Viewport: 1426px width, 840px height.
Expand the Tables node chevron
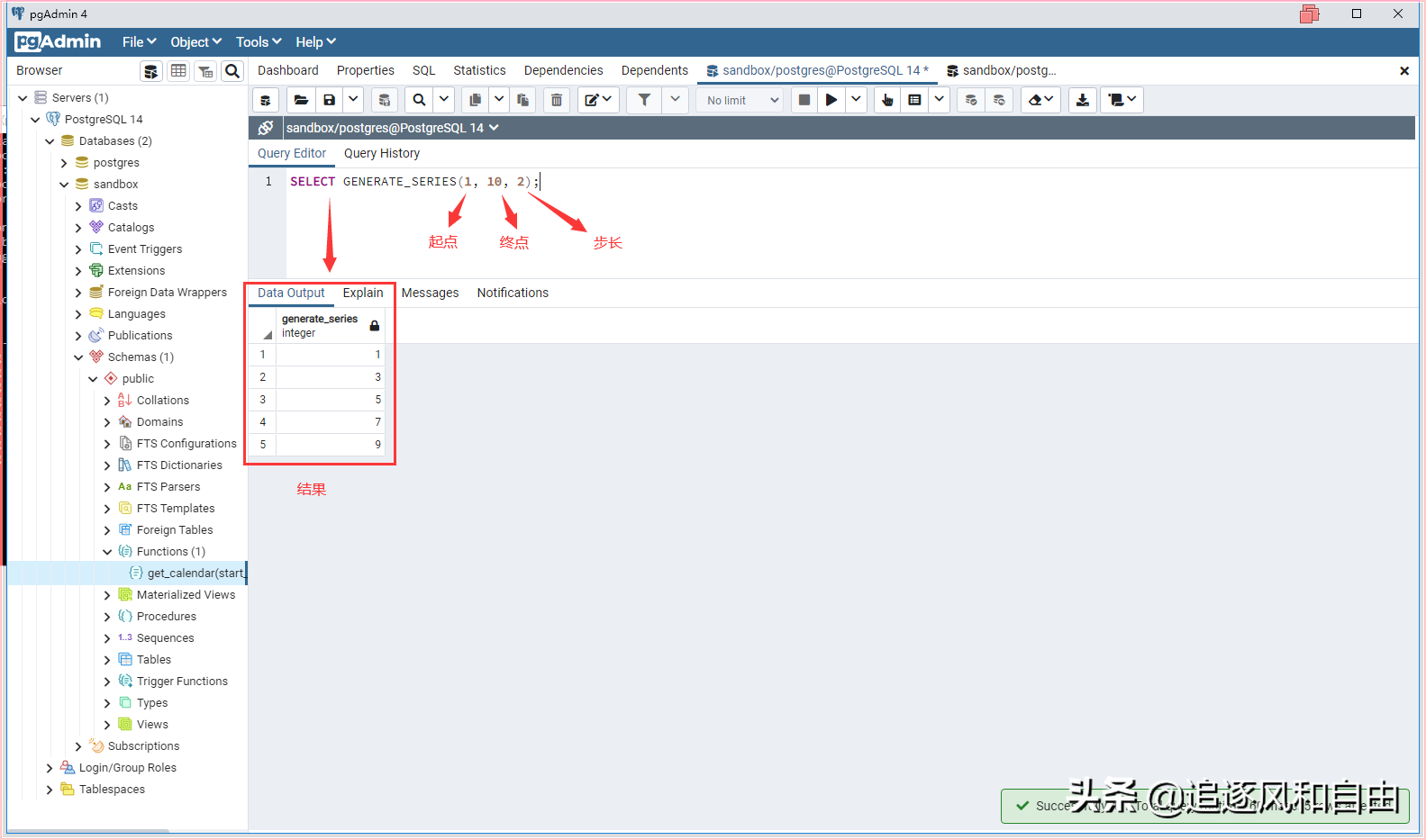107,660
